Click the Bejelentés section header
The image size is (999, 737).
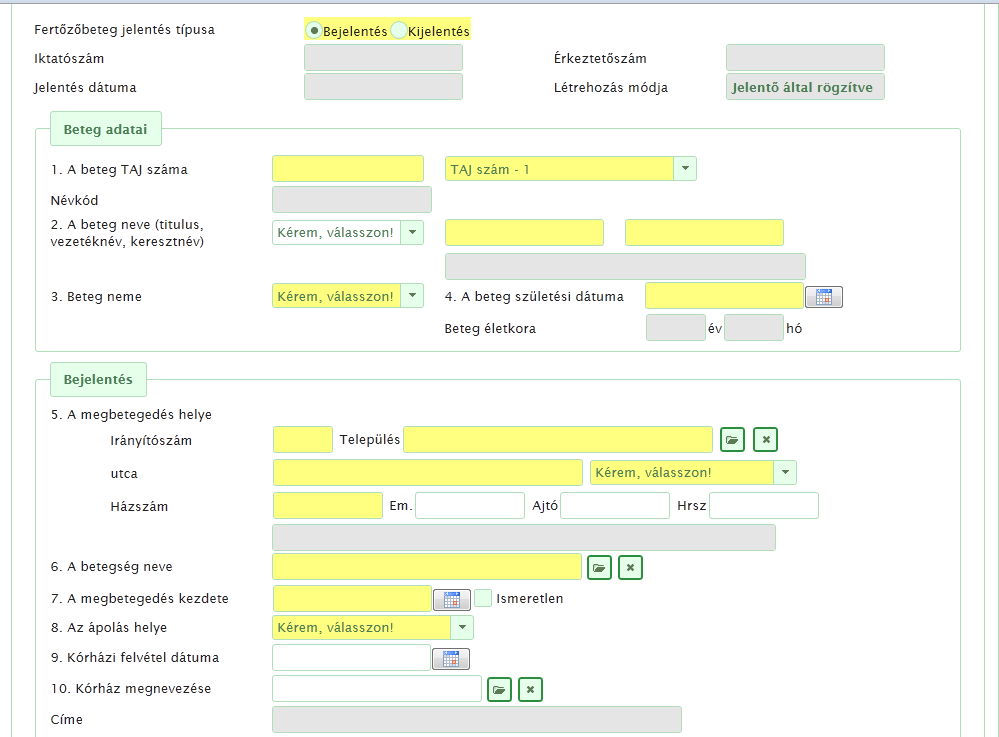(x=98, y=380)
